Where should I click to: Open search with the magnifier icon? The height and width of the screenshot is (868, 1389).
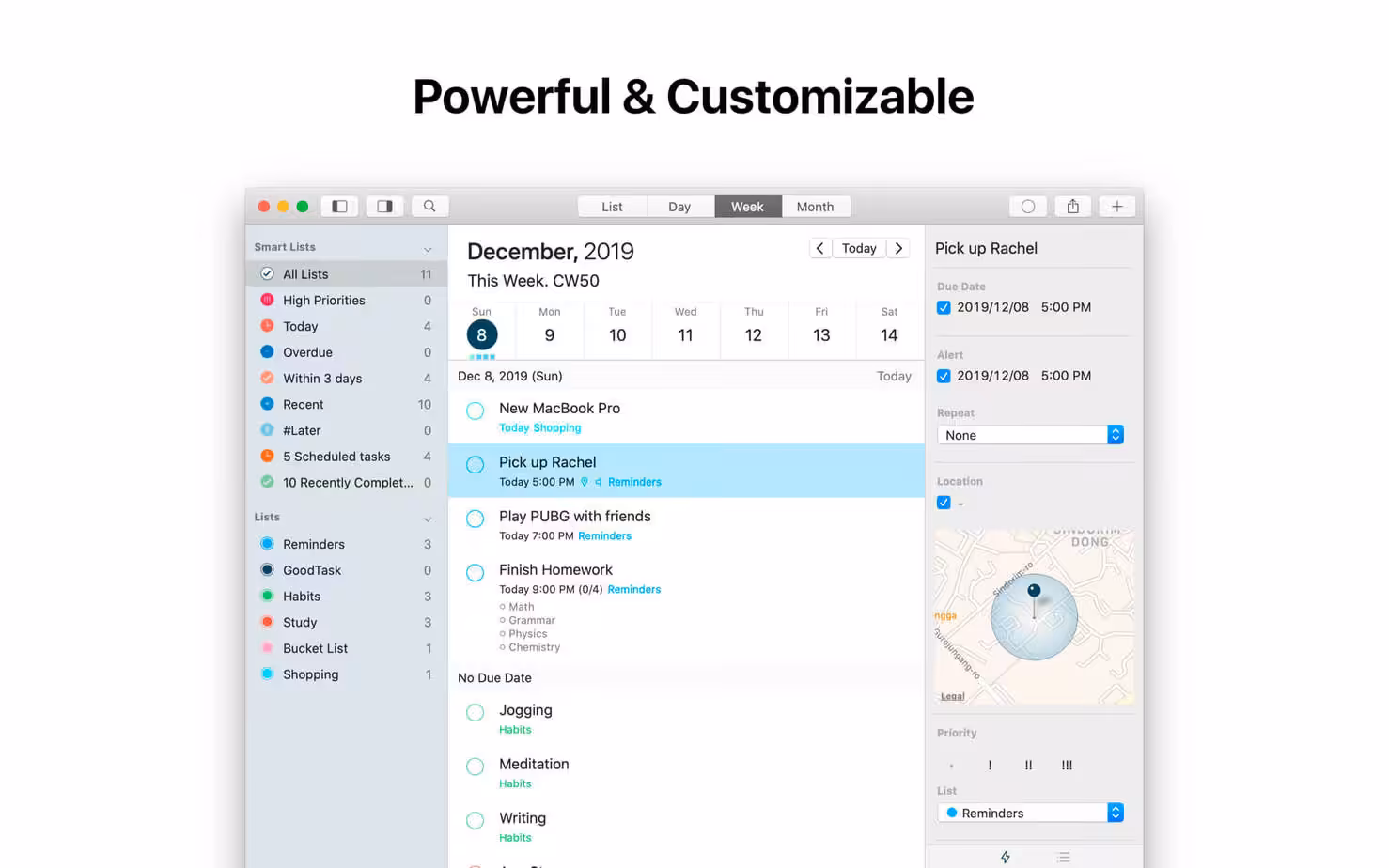429,207
